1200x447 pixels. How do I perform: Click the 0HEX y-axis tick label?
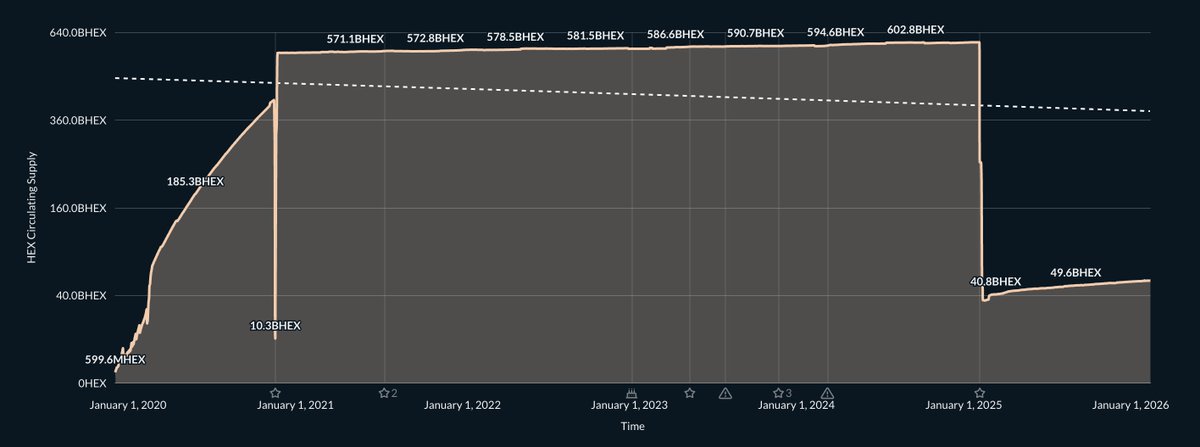[x=92, y=384]
